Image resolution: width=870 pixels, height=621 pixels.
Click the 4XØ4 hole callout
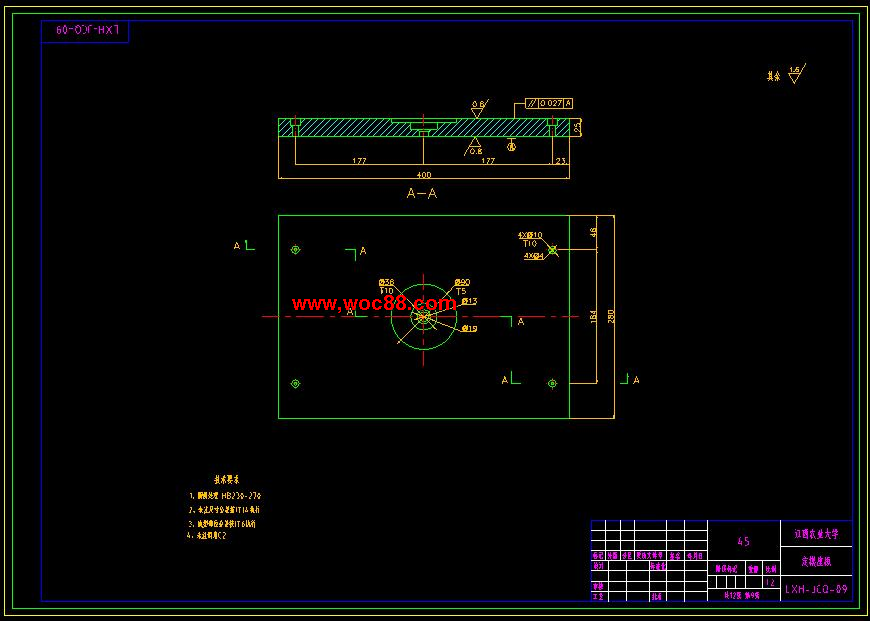(534, 256)
